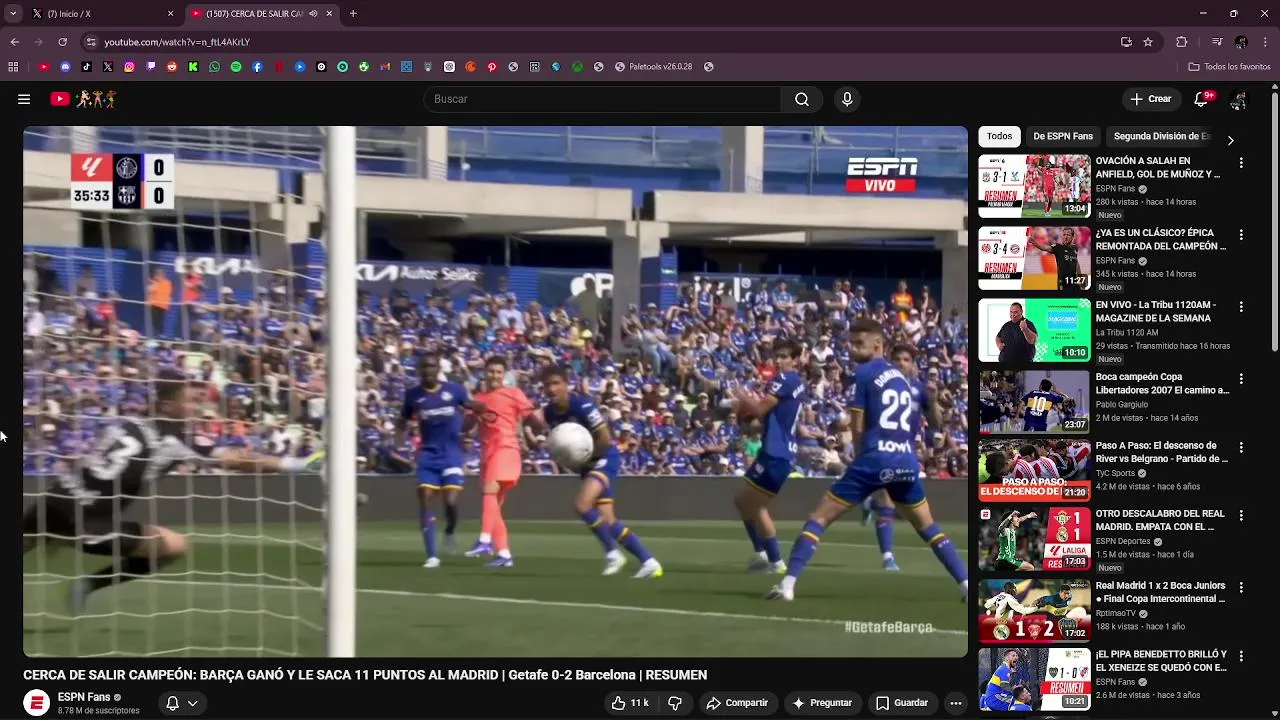Image resolution: width=1280 pixels, height=720 pixels.
Task: Click the video player to pause
Action: [495, 391]
